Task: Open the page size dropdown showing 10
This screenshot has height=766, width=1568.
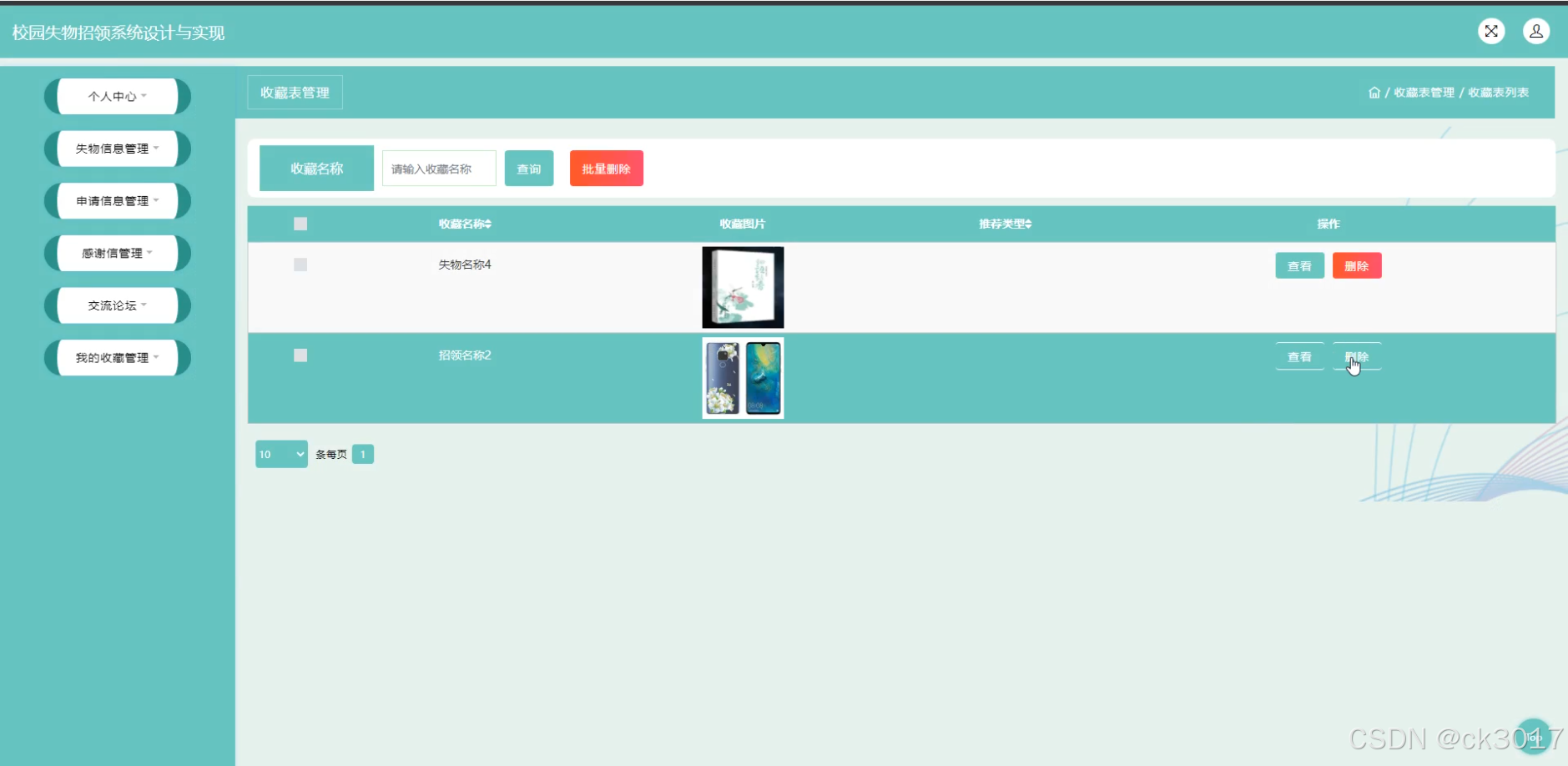Action: 281,453
